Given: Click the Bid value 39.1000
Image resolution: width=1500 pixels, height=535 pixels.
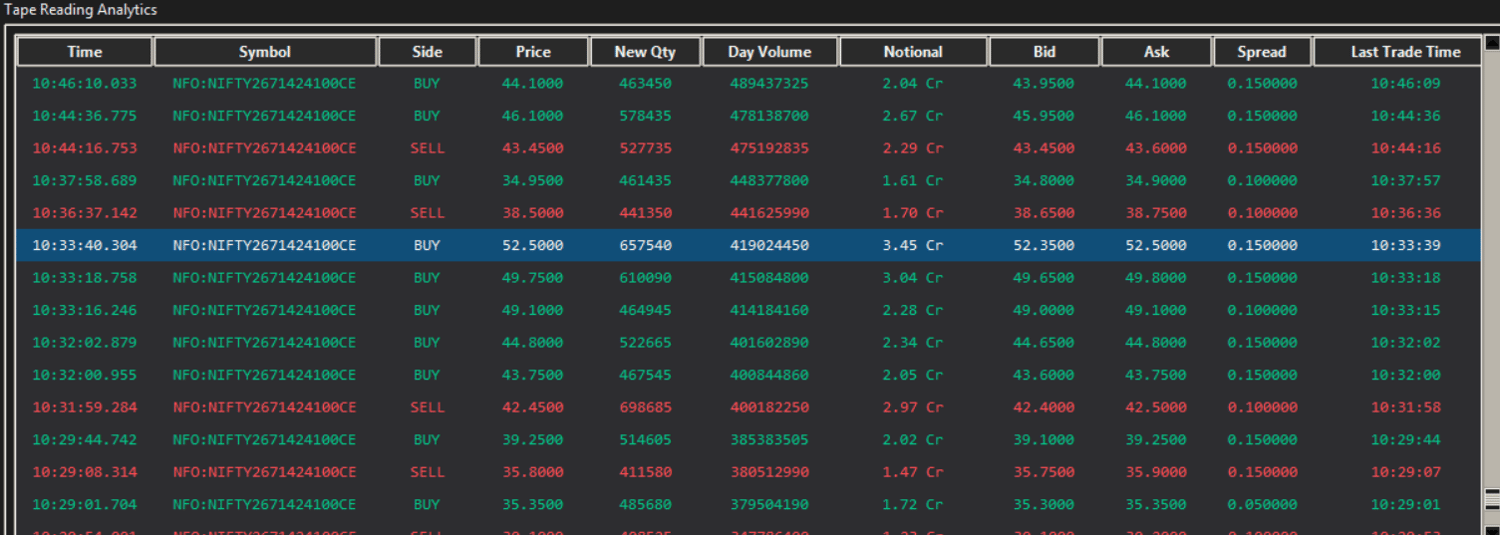Looking at the screenshot, I should pos(1044,440).
